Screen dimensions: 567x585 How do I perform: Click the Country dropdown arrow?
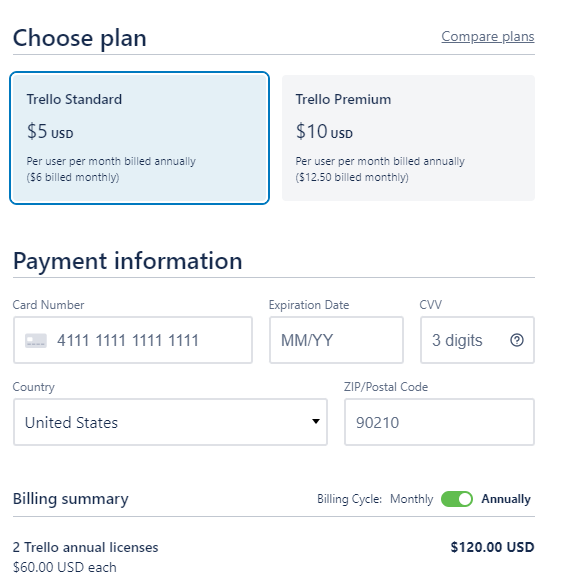(316, 422)
